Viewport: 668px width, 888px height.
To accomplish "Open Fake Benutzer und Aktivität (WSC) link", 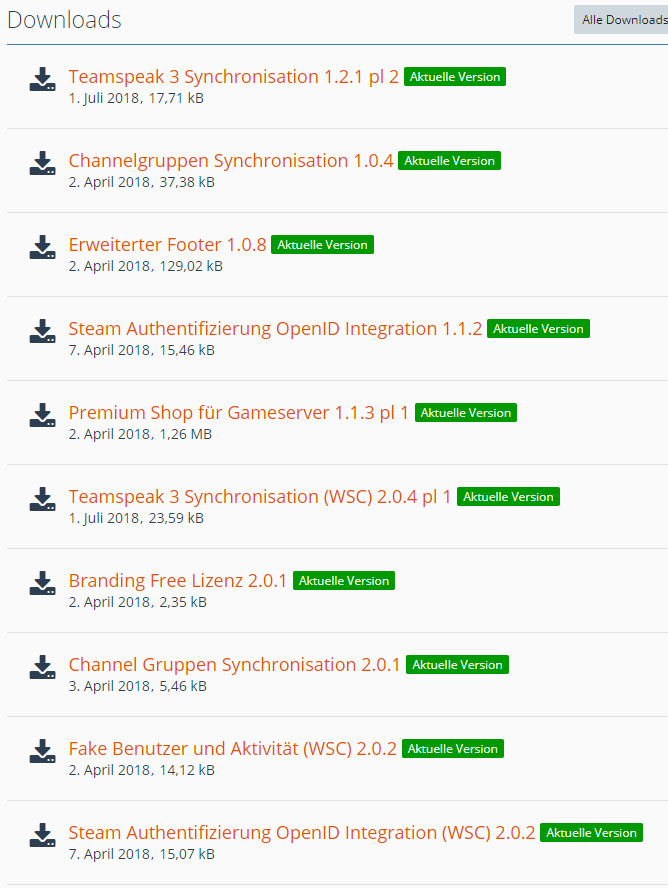I will click(232, 749).
